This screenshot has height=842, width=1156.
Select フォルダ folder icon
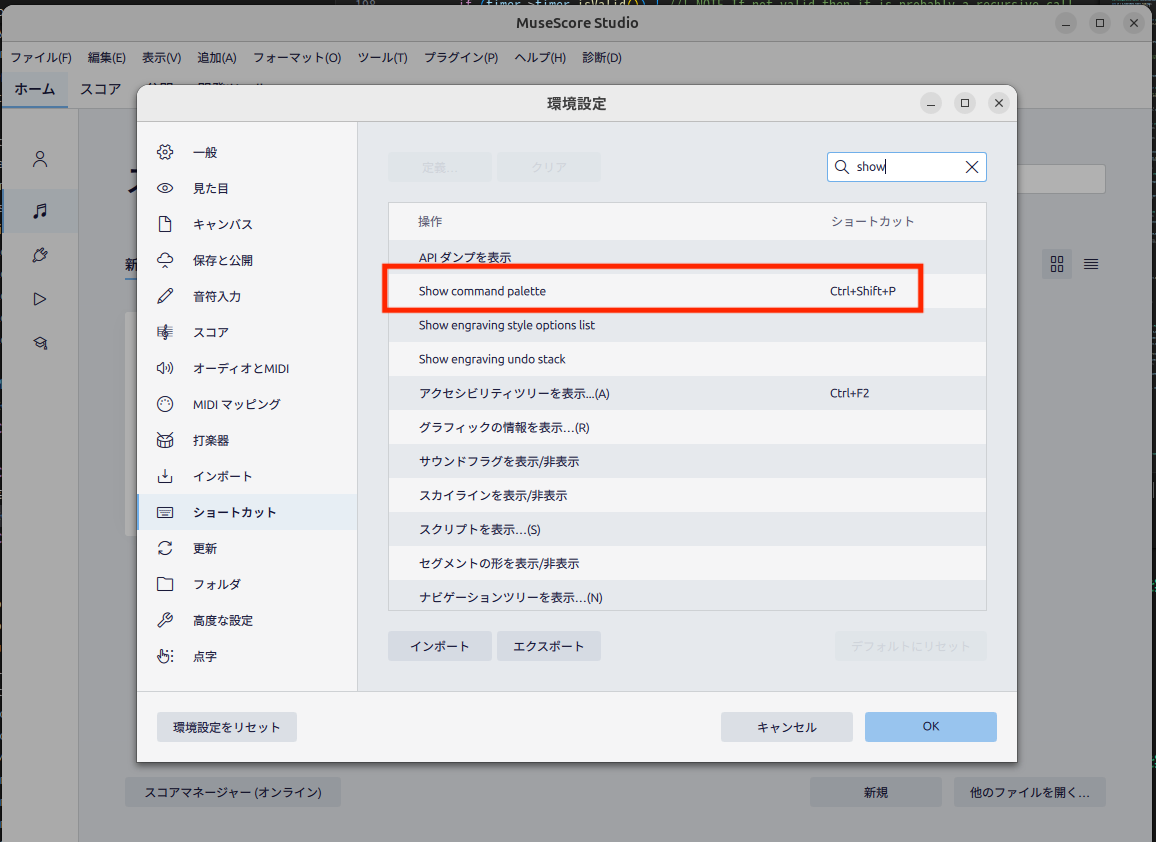165,584
